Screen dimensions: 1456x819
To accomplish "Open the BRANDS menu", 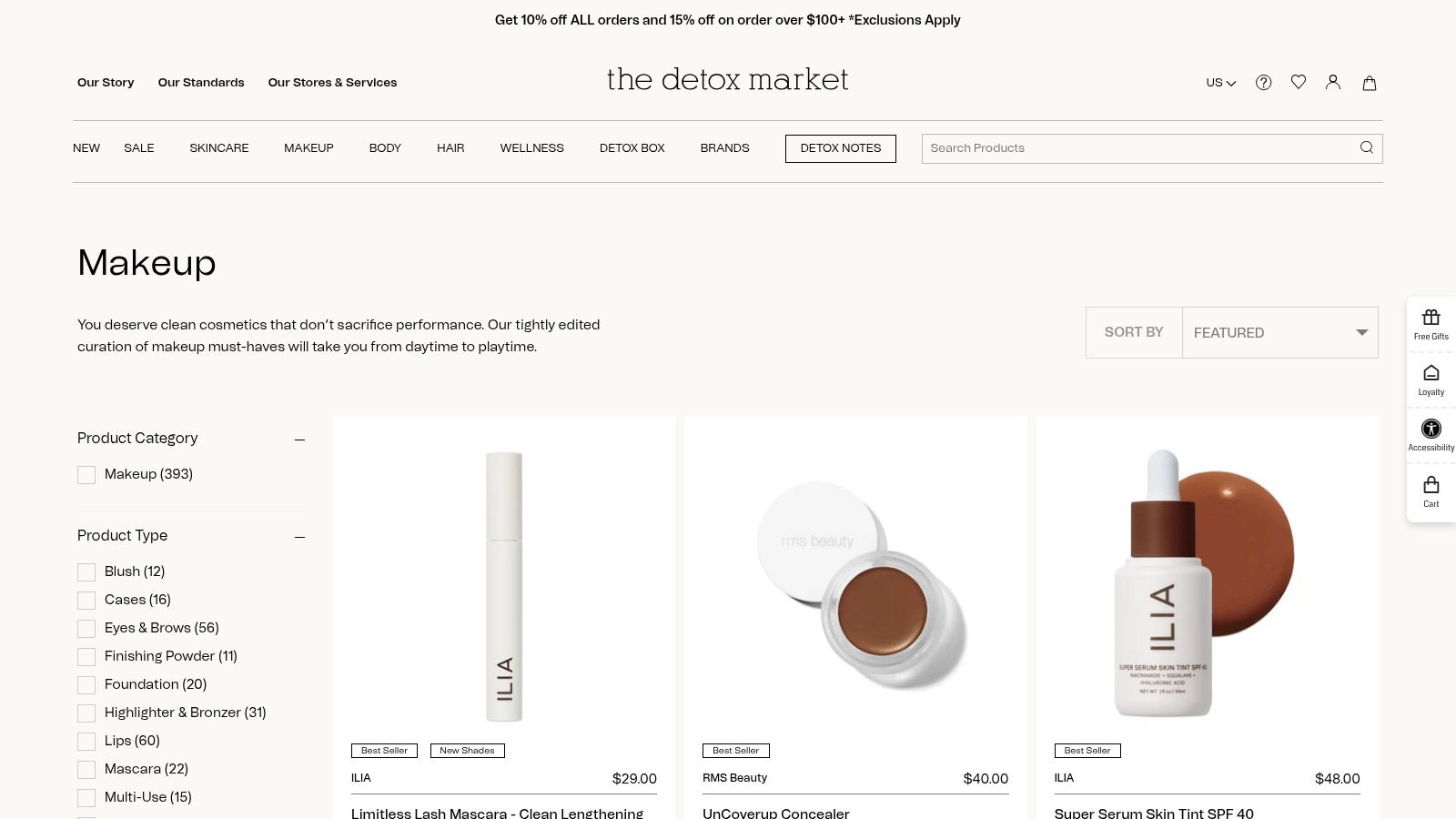I will pos(725,147).
